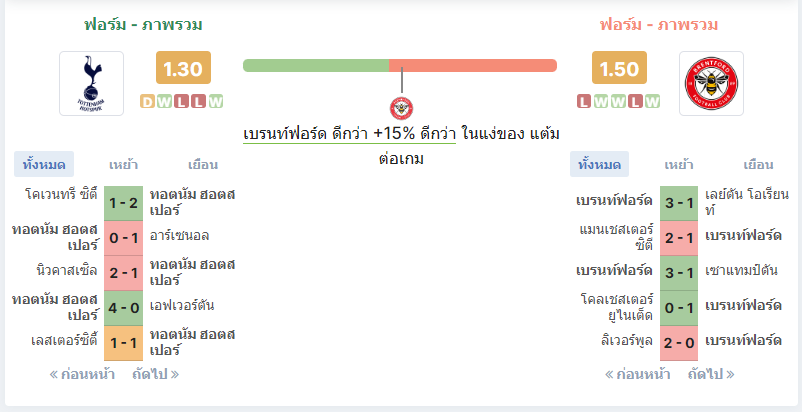Image resolution: width=802 pixels, height=412 pixels.
Task: Switch Tottenham form to เยือน tab
Action: click(203, 165)
